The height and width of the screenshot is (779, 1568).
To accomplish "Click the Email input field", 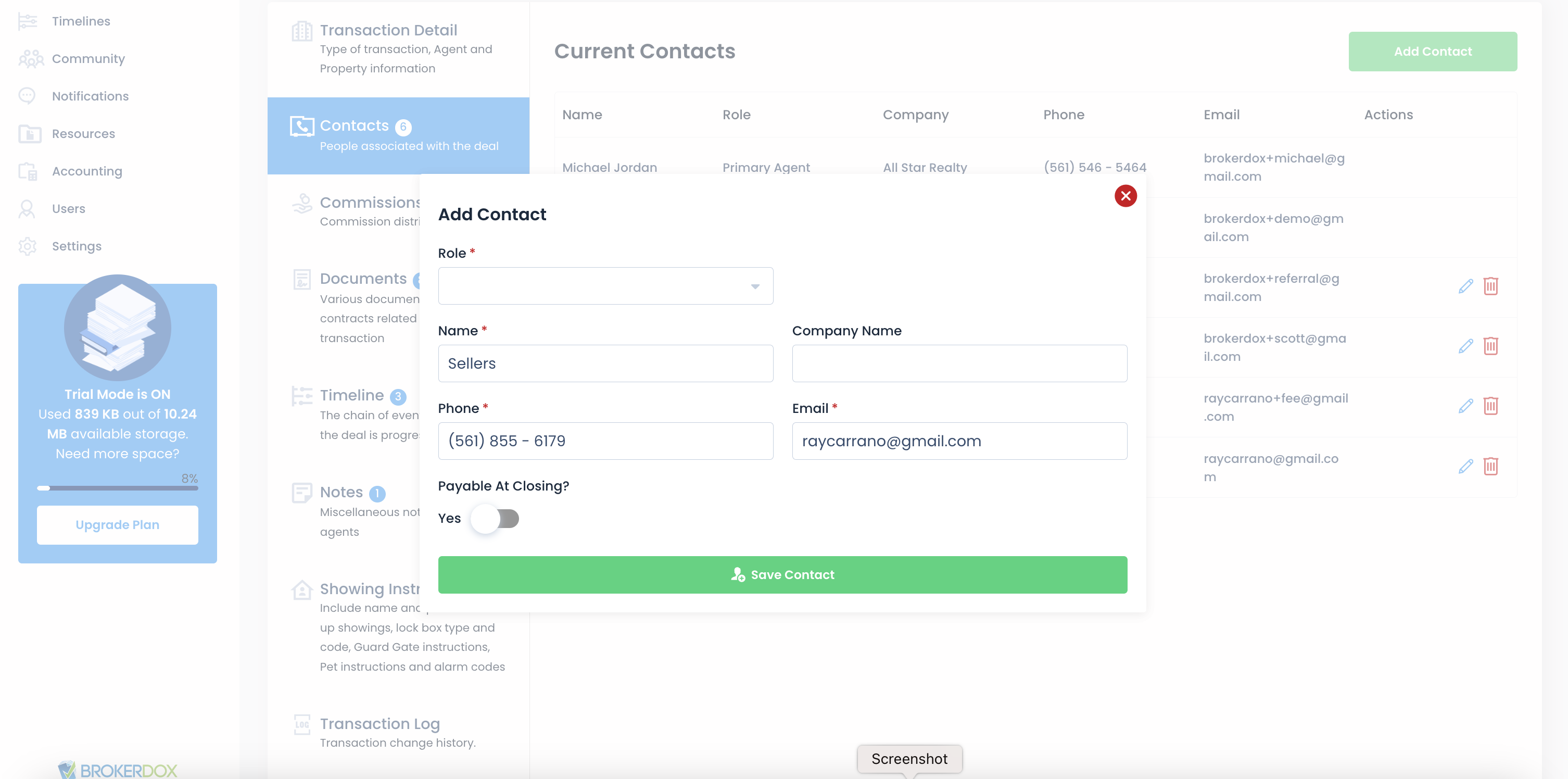I will coord(959,441).
